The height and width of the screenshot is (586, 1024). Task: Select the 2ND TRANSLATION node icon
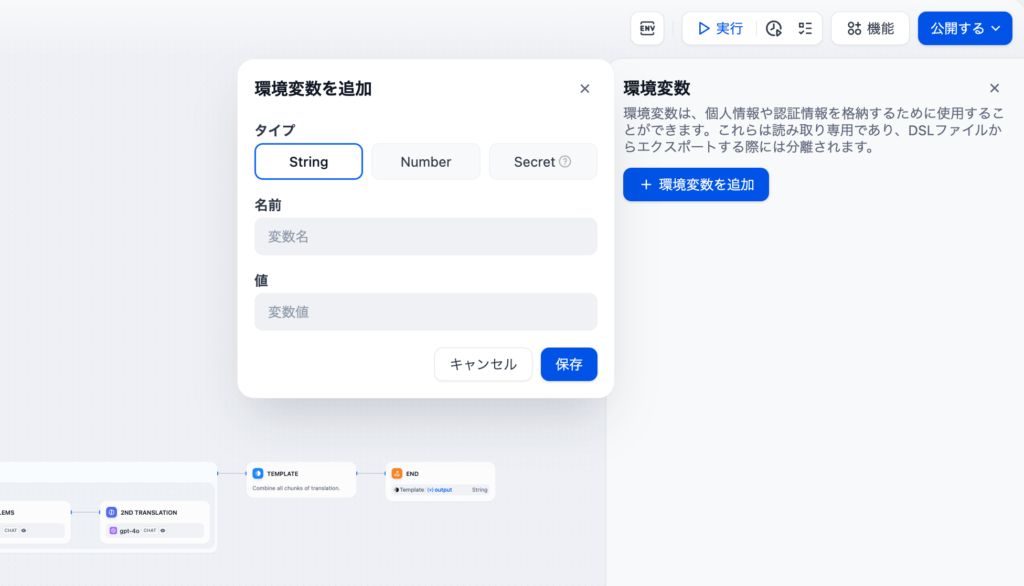coord(112,512)
